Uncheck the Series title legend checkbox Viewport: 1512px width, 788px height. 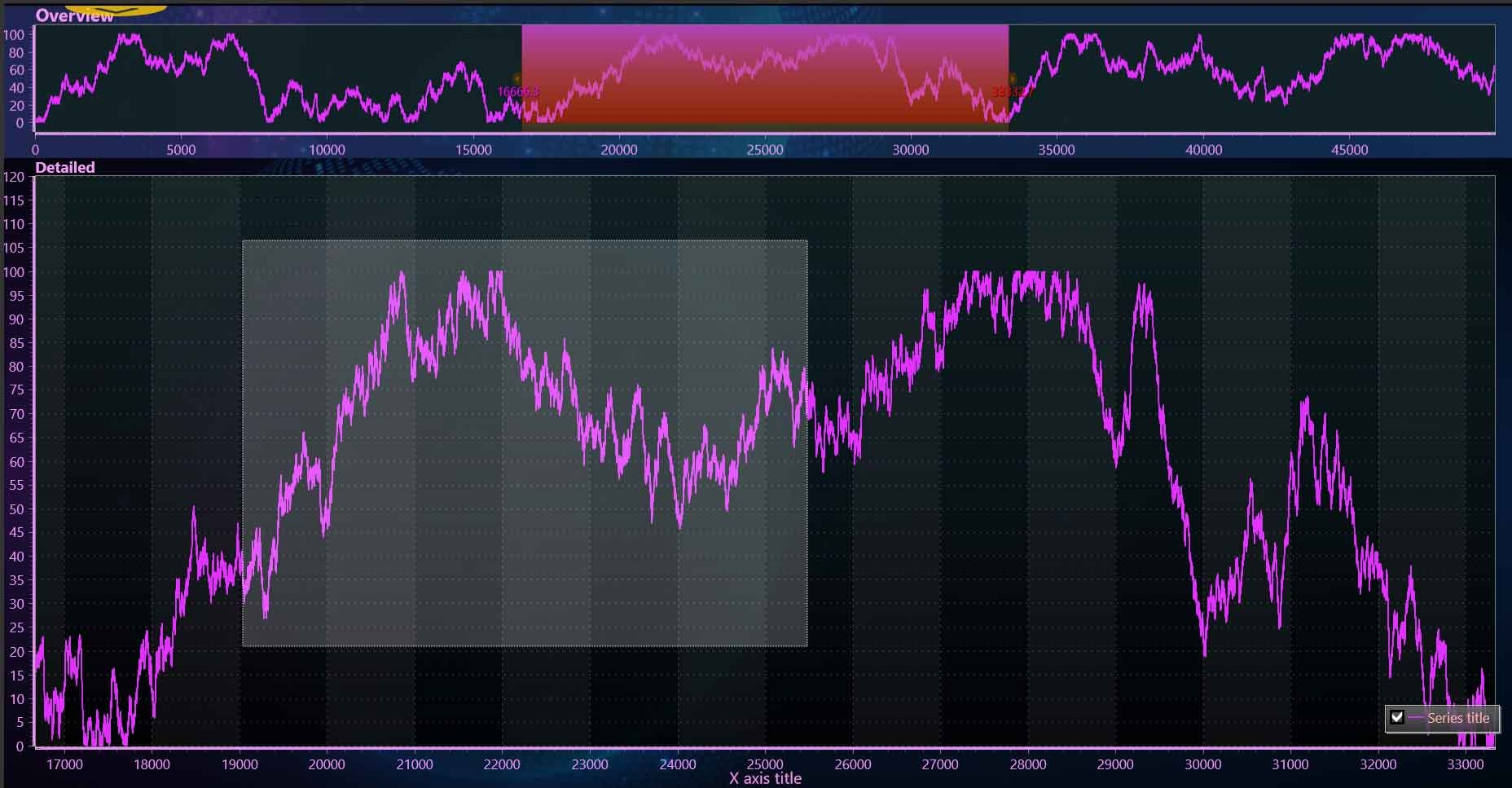point(1397,717)
